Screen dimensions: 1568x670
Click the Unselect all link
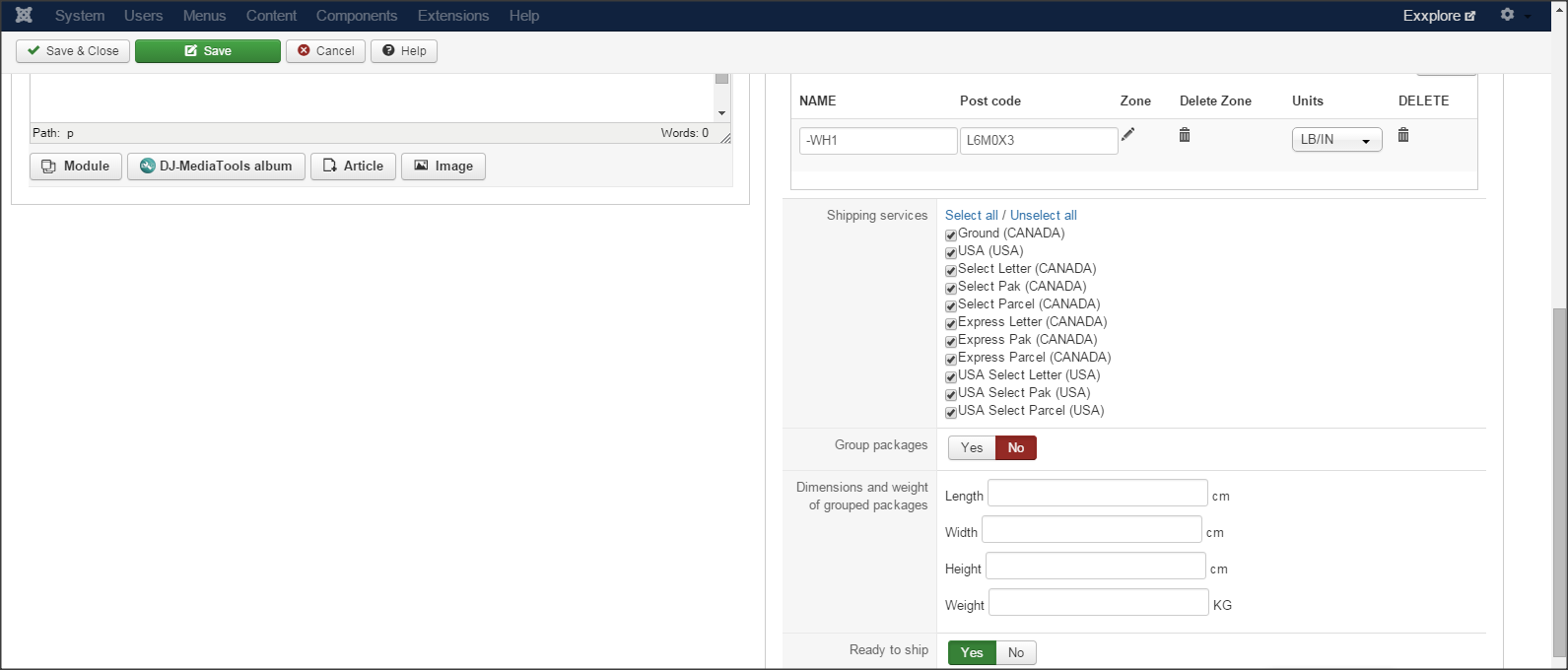click(1043, 215)
